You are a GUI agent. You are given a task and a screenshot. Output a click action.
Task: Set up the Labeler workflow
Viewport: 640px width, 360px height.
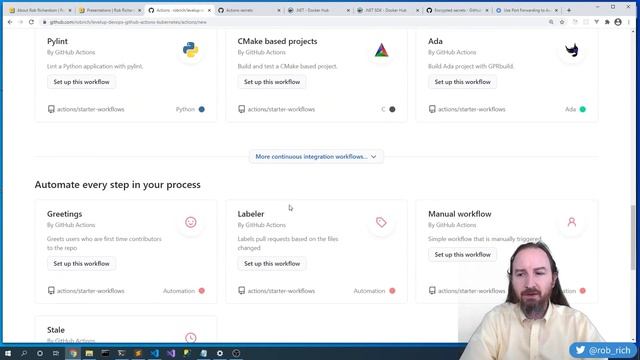coord(272,263)
